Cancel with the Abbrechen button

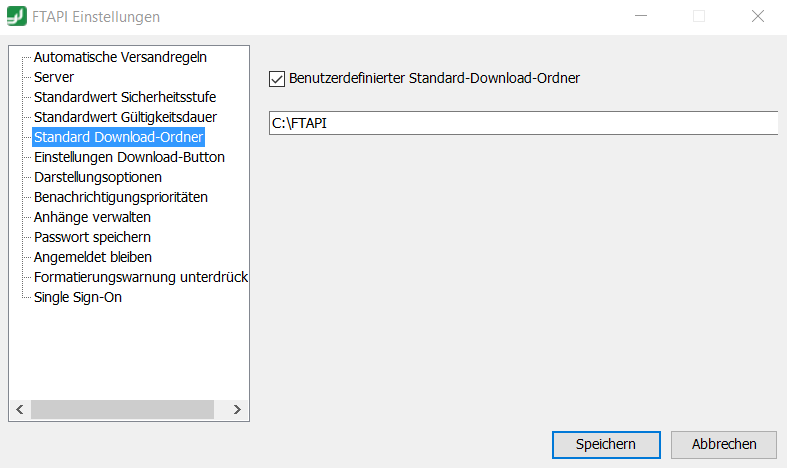[724, 444]
